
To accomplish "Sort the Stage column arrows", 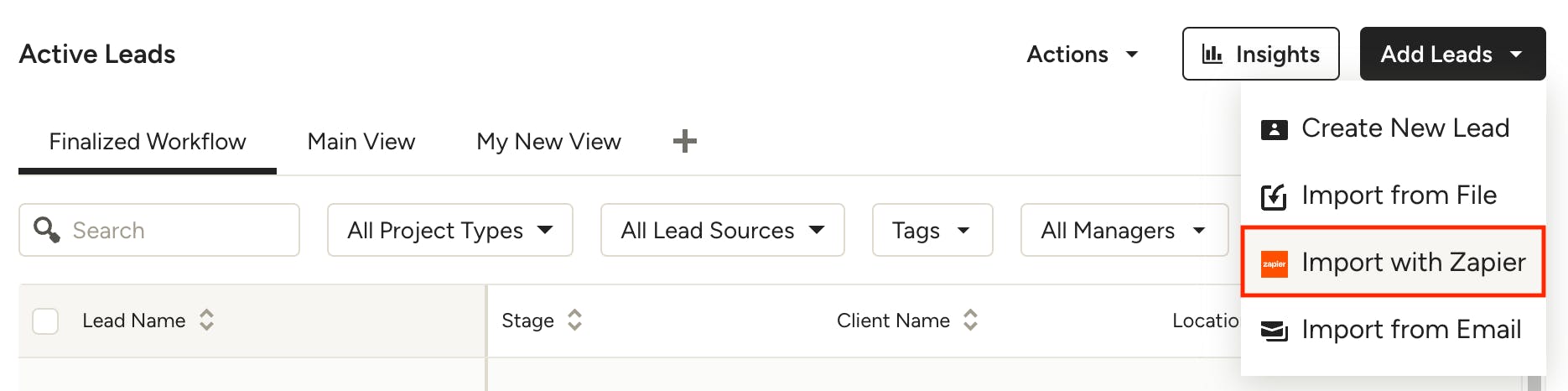I will point(574,320).
